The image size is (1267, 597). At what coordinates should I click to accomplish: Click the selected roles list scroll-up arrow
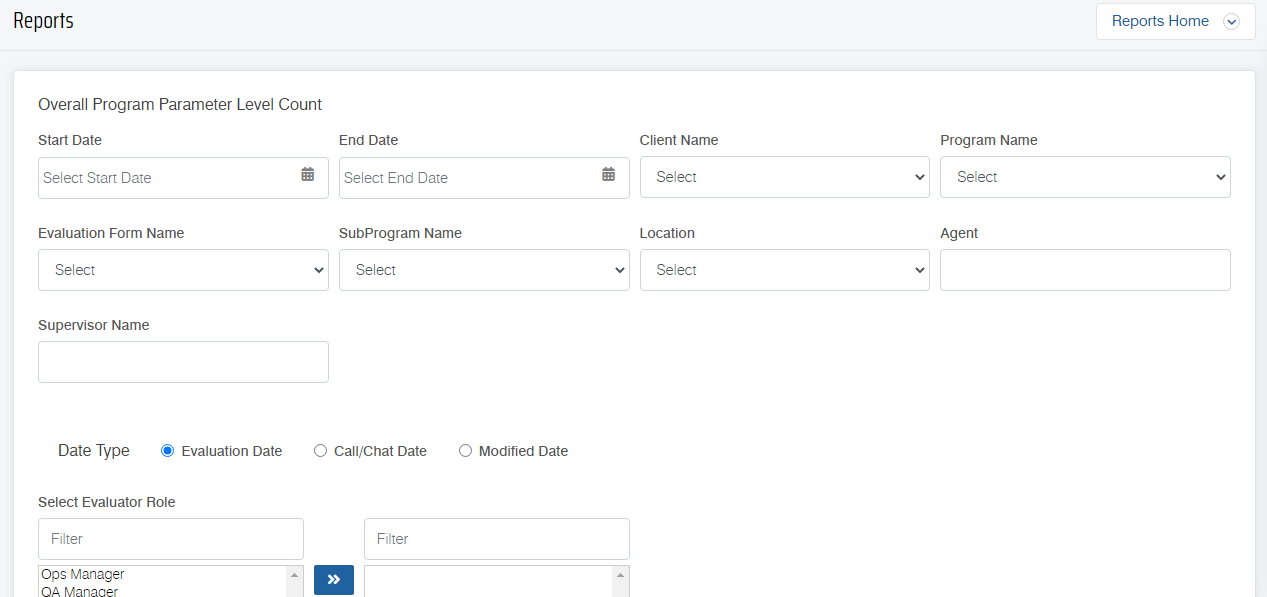(621, 575)
